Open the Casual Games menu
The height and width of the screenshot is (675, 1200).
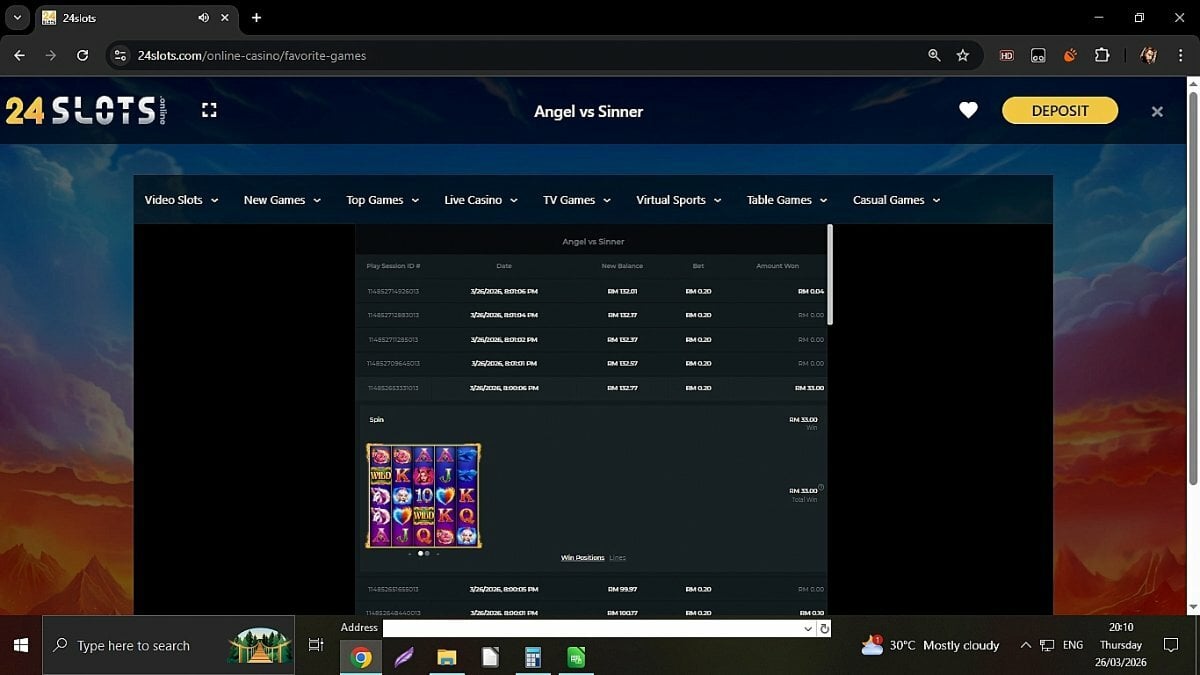click(896, 200)
